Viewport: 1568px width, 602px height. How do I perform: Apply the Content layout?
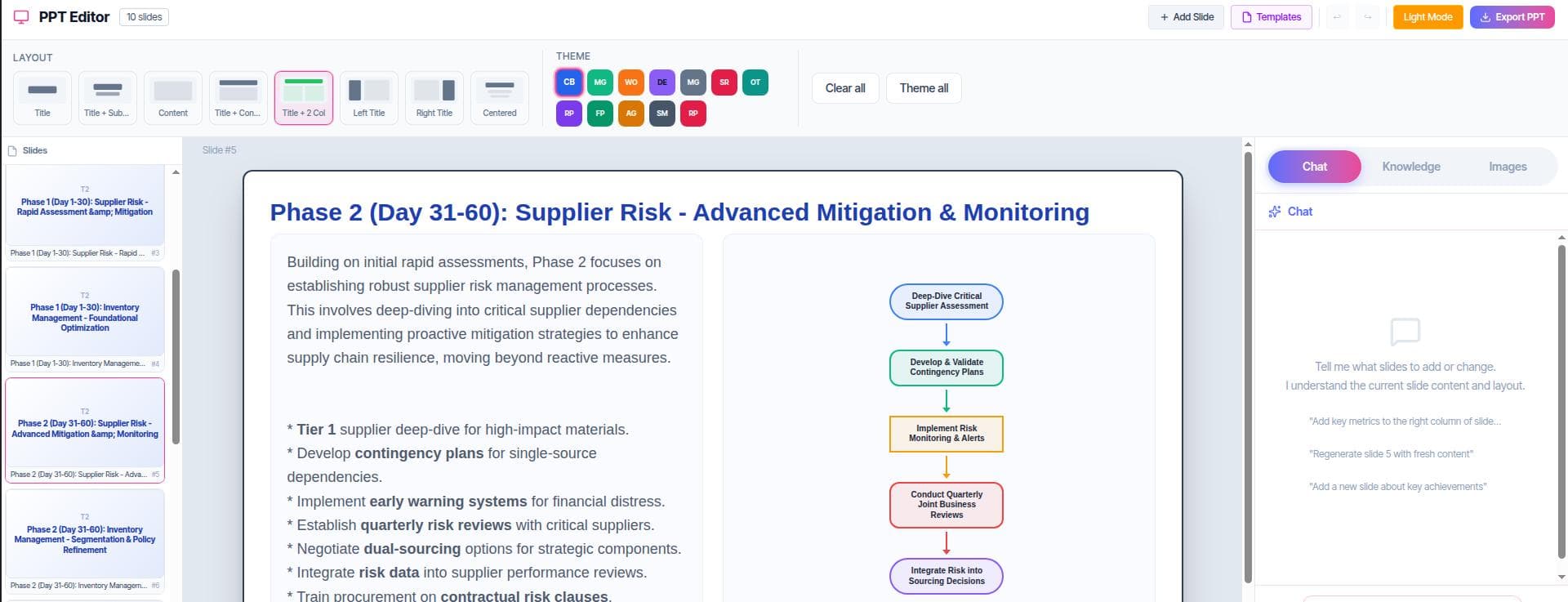[173, 98]
